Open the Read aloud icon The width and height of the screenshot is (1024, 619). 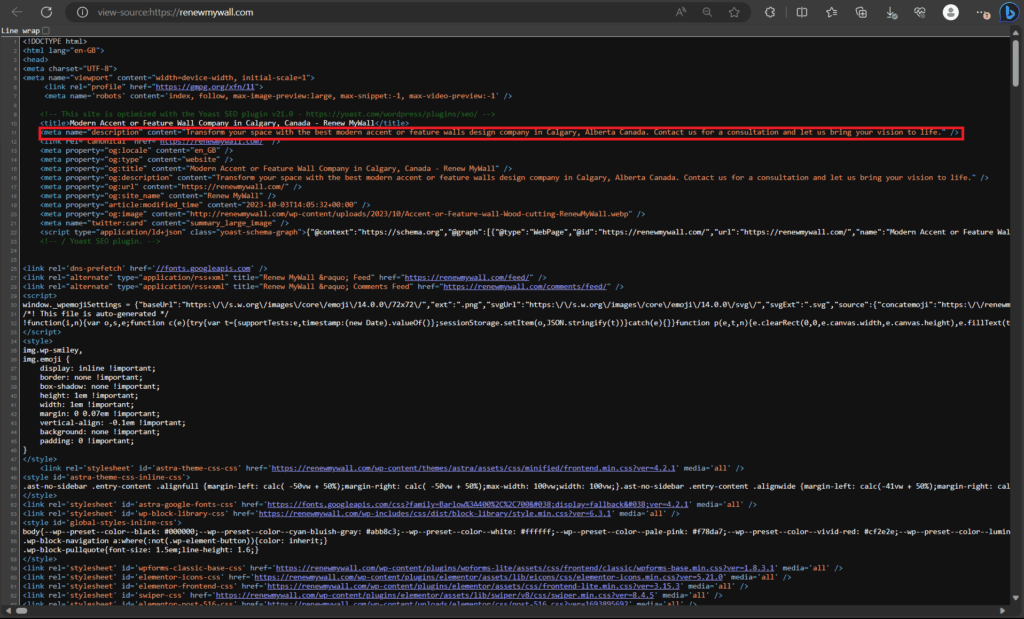[680, 12]
